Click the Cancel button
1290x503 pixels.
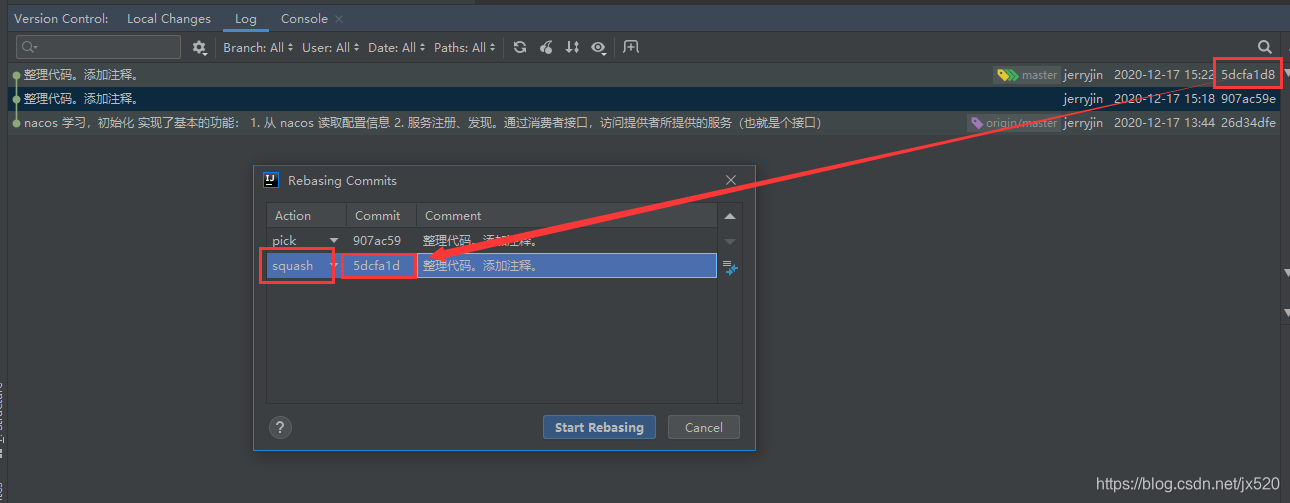(x=704, y=427)
